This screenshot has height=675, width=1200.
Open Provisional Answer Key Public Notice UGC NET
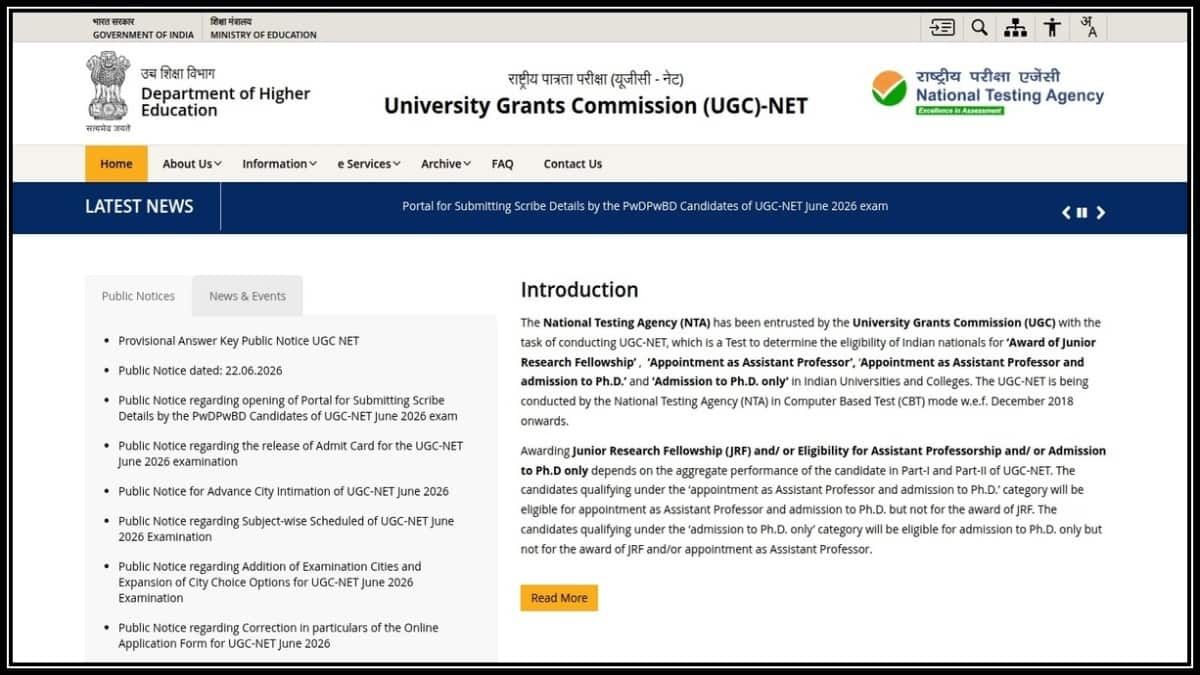pyautogui.click(x=238, y=341)
